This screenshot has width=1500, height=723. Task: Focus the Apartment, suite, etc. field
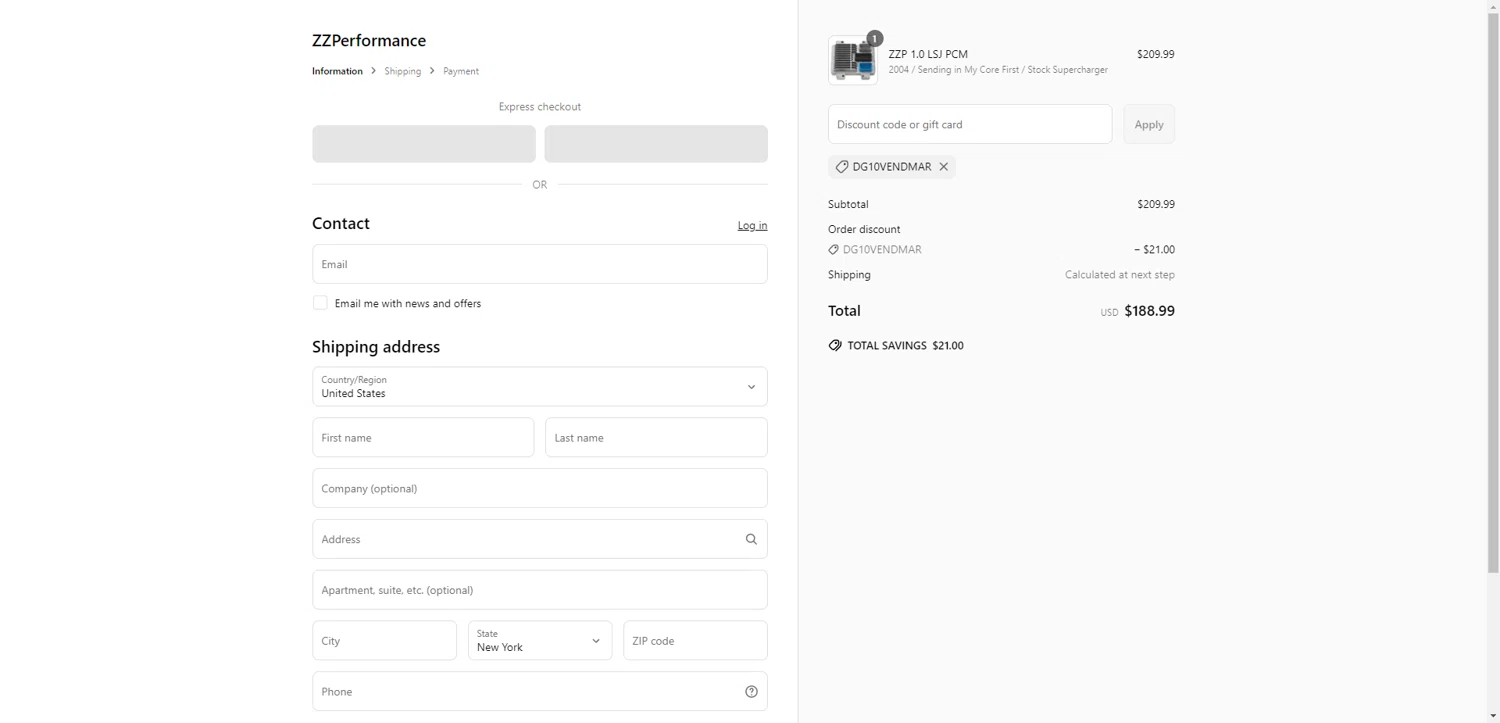(x=540, y=590)
